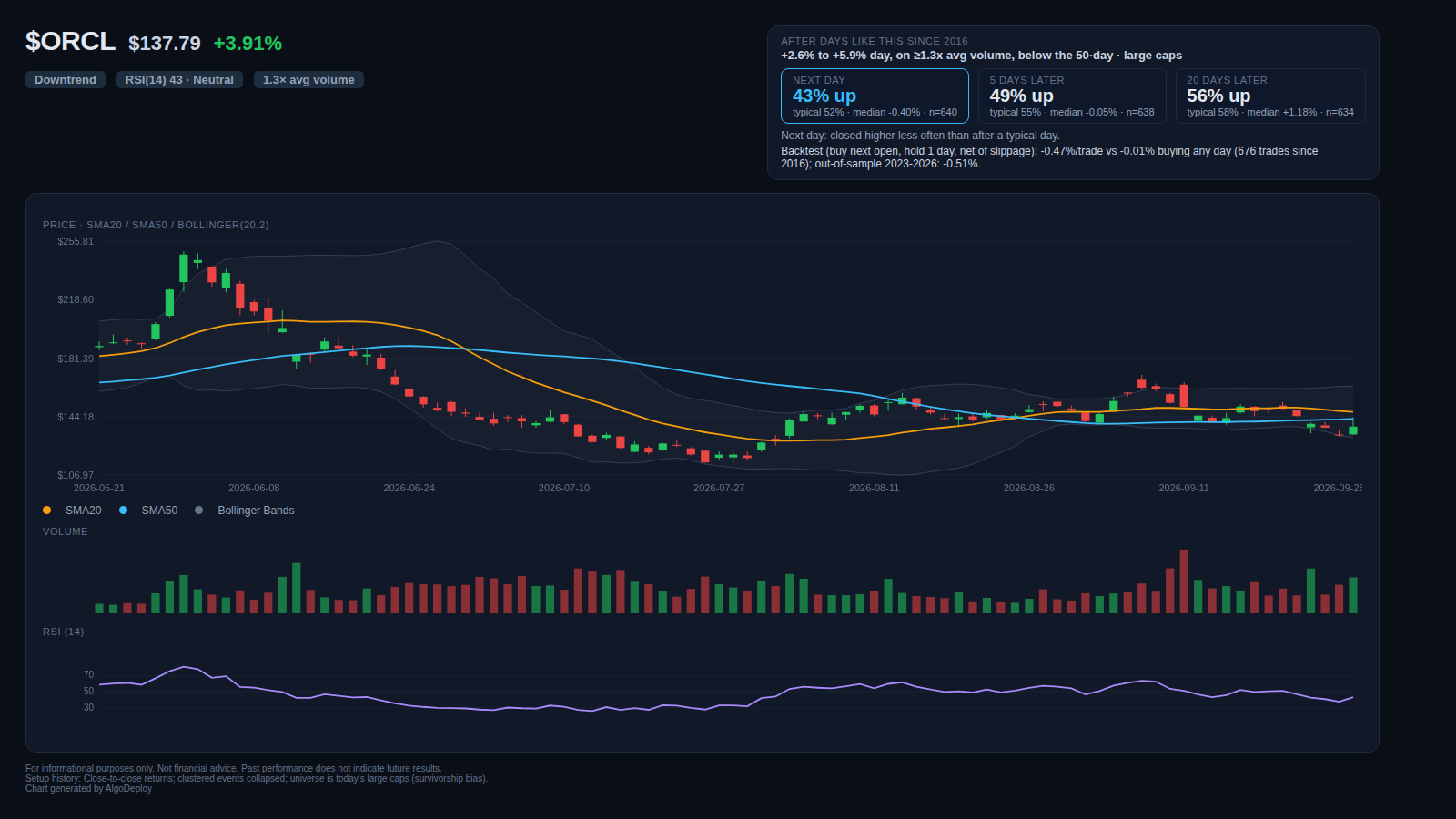
Task: Click typical 58% · median +1.18% · n=634 text
Action: 1270,113
